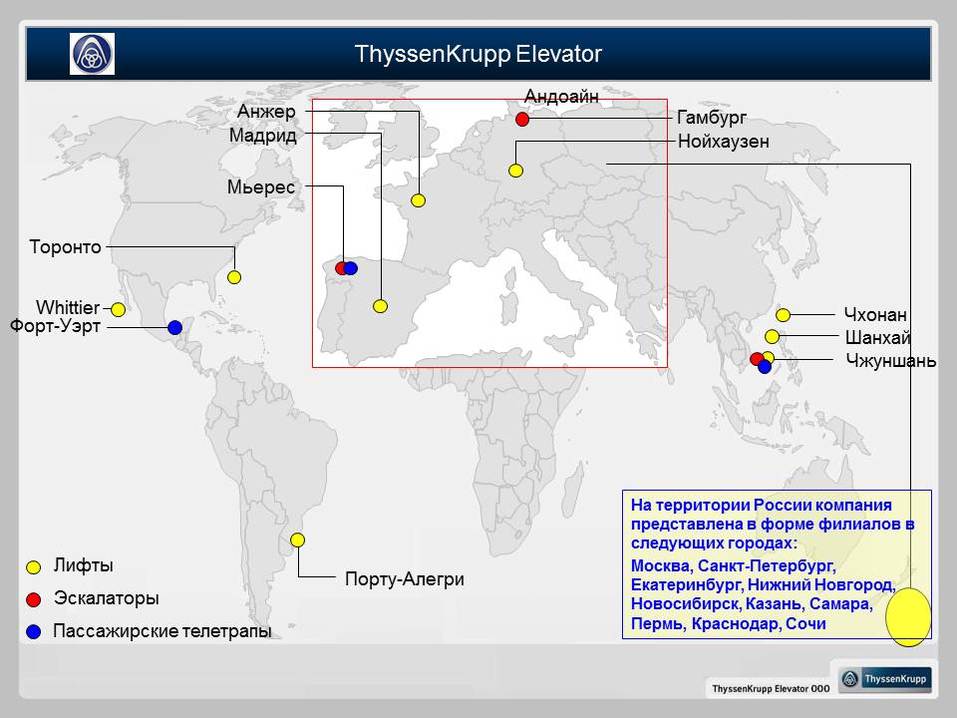Screen dimensions: 957x718
Task: Select the yellow Порту-Алегри marker
Action: click(x=297, y=540)
